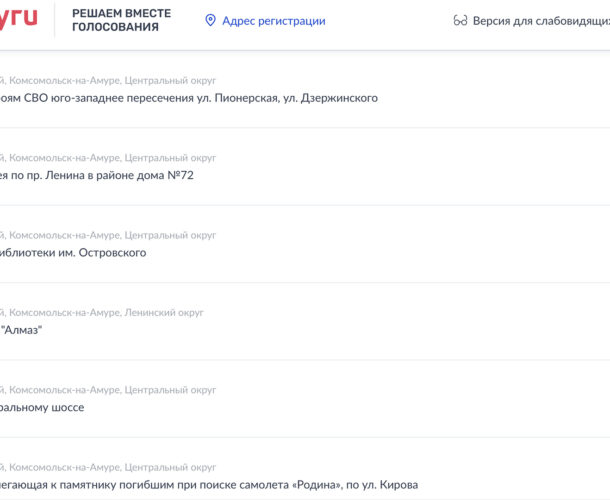The height and width of the screenshot is (500, 610).
Task: Click the glasses accessibility icon
Action: 460,20
